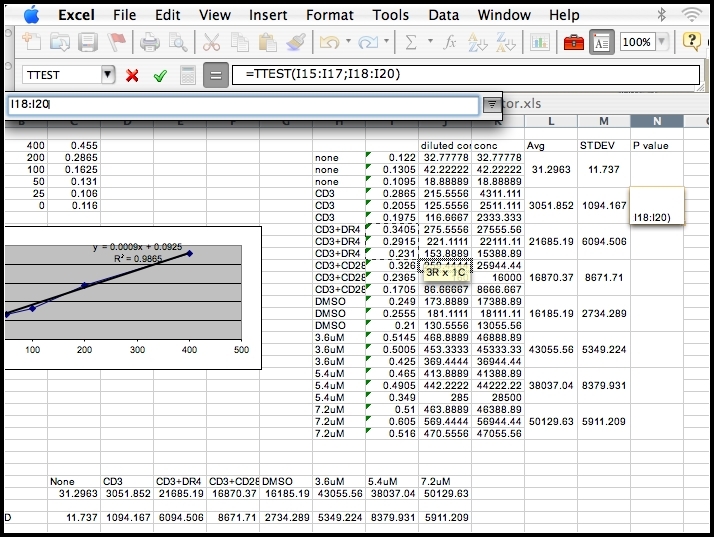Click the Format Painter brush icon
This screenshot has width=714, height=537.
pyautogui.click(x=295, y=42)
